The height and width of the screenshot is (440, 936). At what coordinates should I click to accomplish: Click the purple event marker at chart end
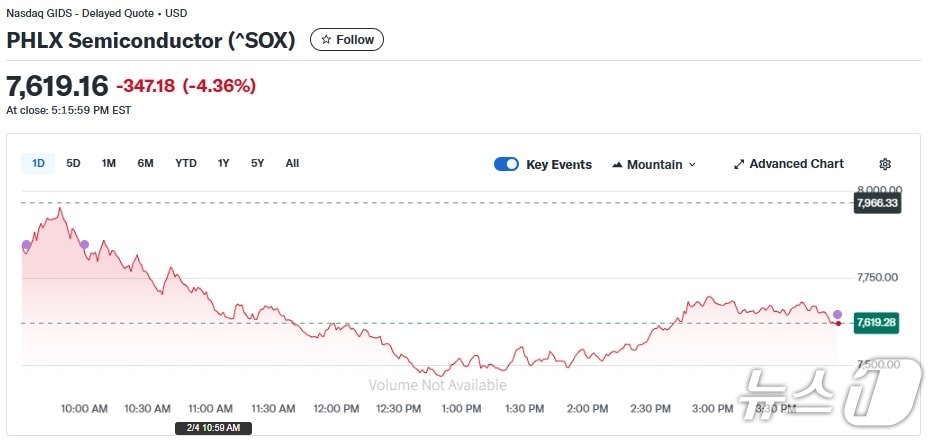[x=837, y=314]
